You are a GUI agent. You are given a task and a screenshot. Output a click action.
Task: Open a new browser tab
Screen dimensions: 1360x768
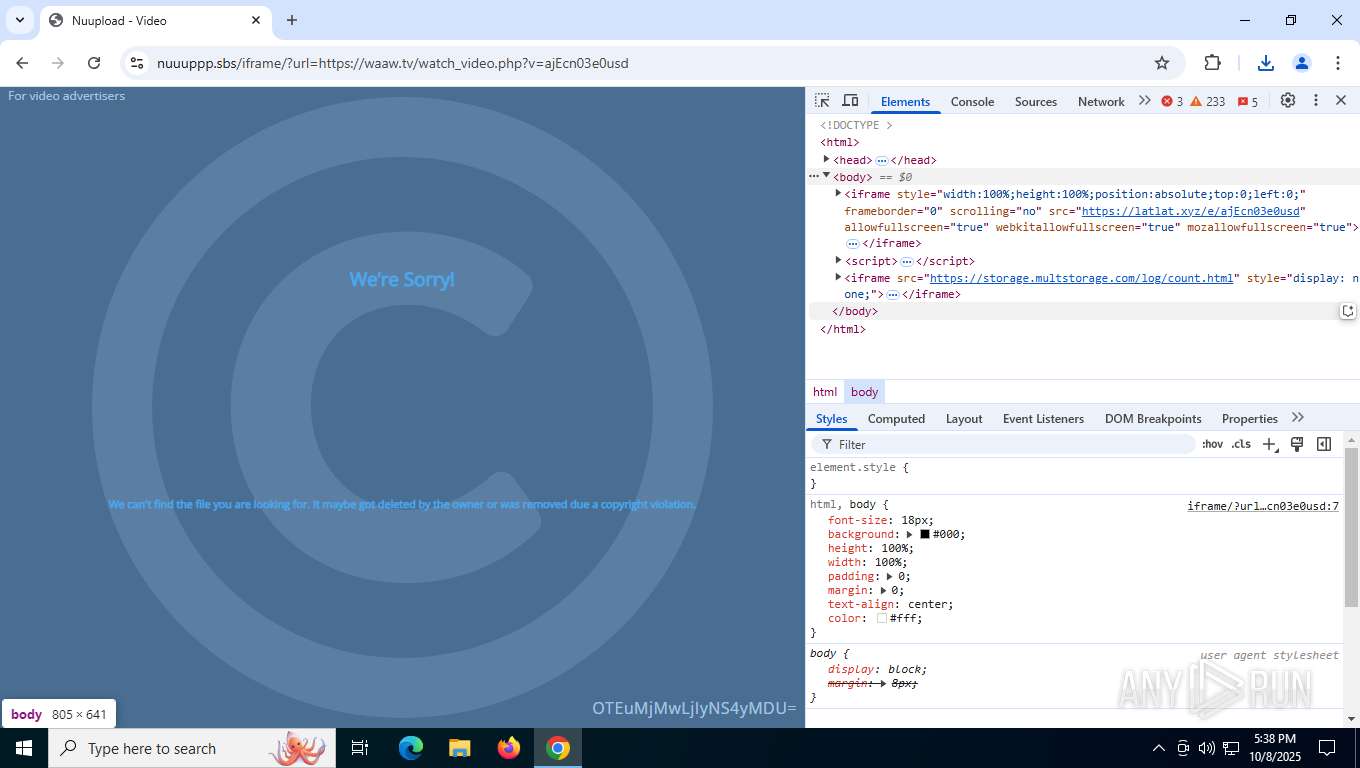[292, 20]
